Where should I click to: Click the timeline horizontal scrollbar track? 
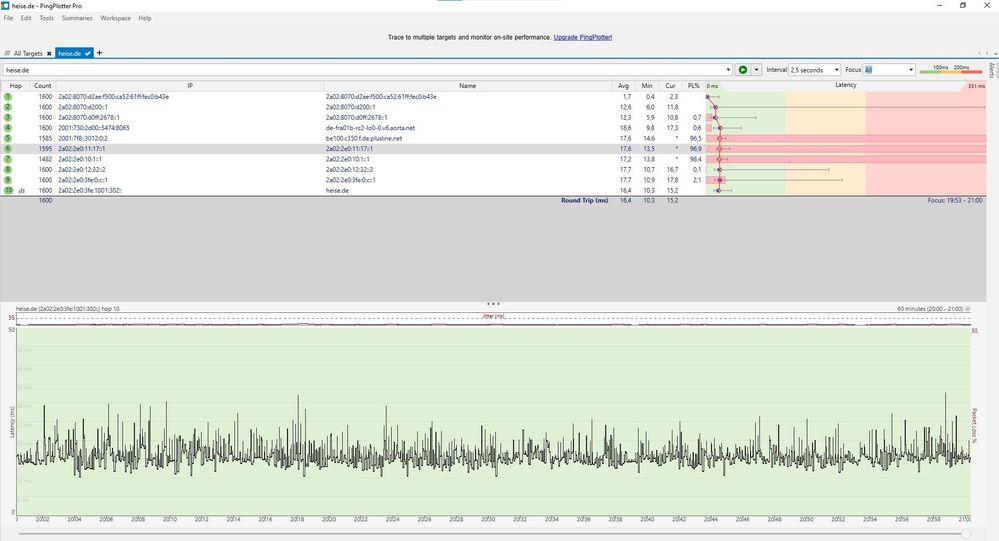pyautogui.click(x=491, y=533)
